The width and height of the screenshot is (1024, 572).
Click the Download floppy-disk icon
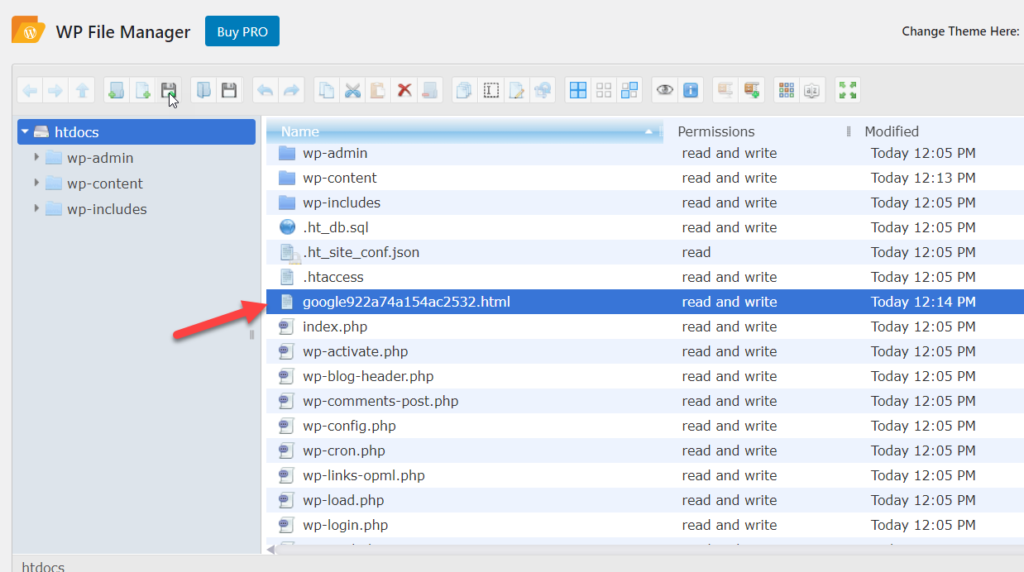tap(229, 90)
